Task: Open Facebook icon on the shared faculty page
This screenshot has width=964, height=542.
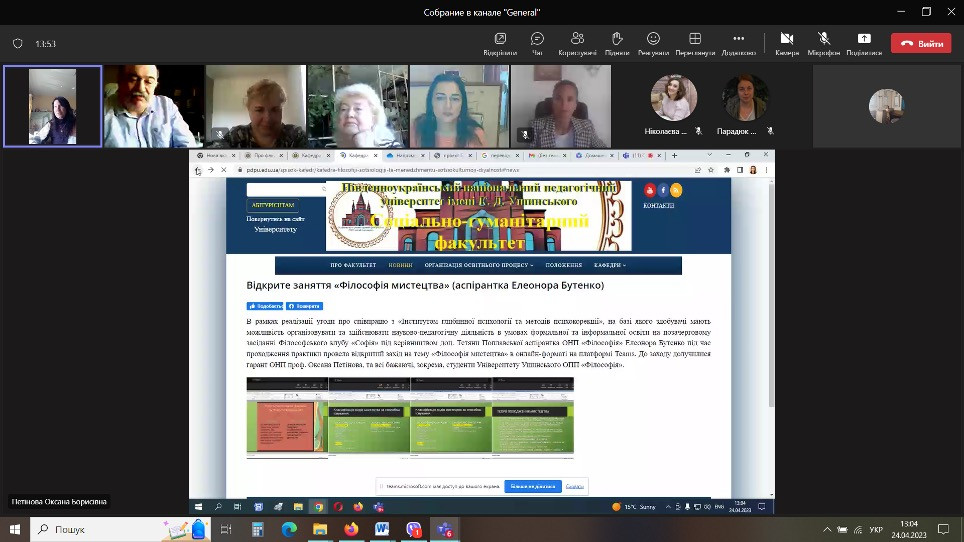Action: pos(663,190)
